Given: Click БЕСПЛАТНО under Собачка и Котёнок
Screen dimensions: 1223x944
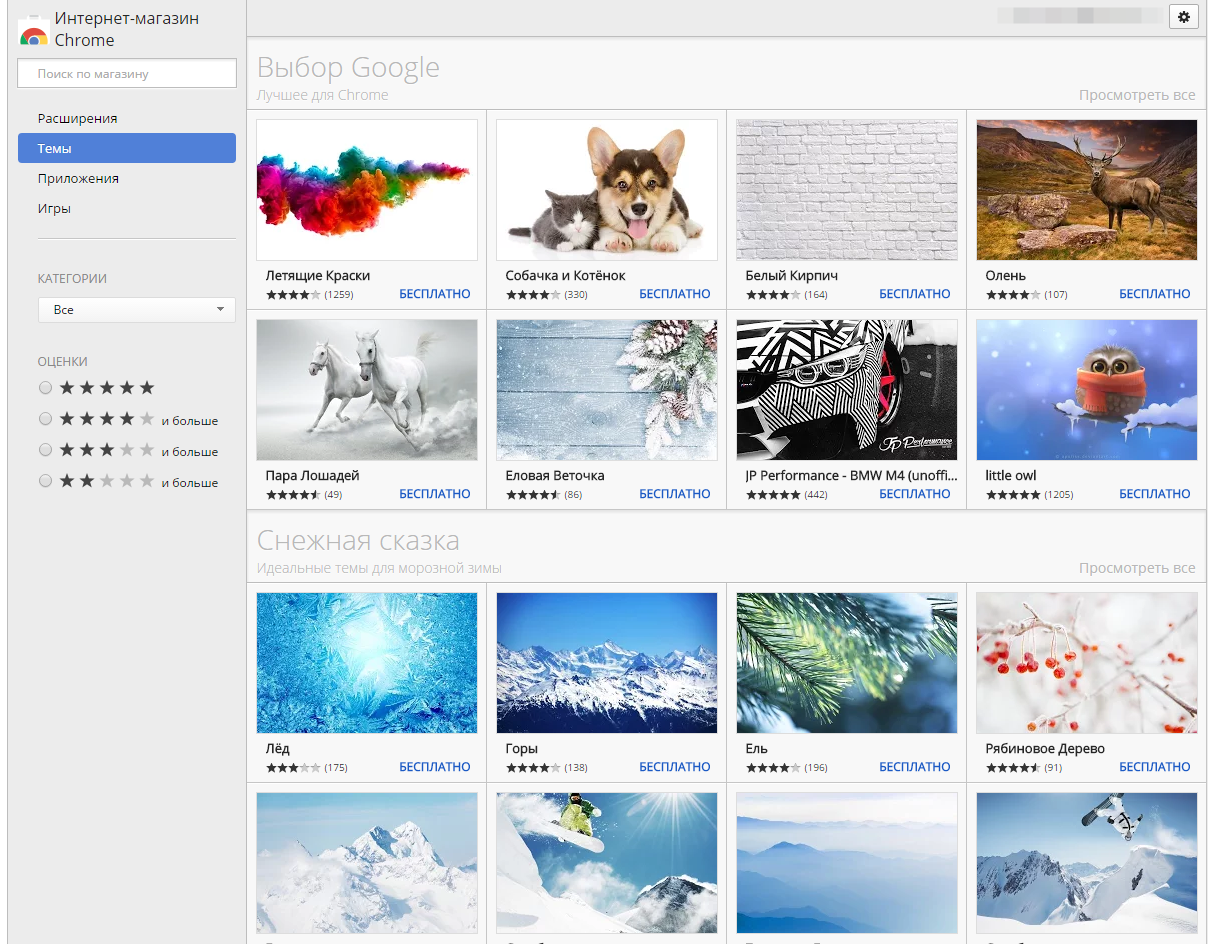Looking at the screenshot, I should point(674,294).
